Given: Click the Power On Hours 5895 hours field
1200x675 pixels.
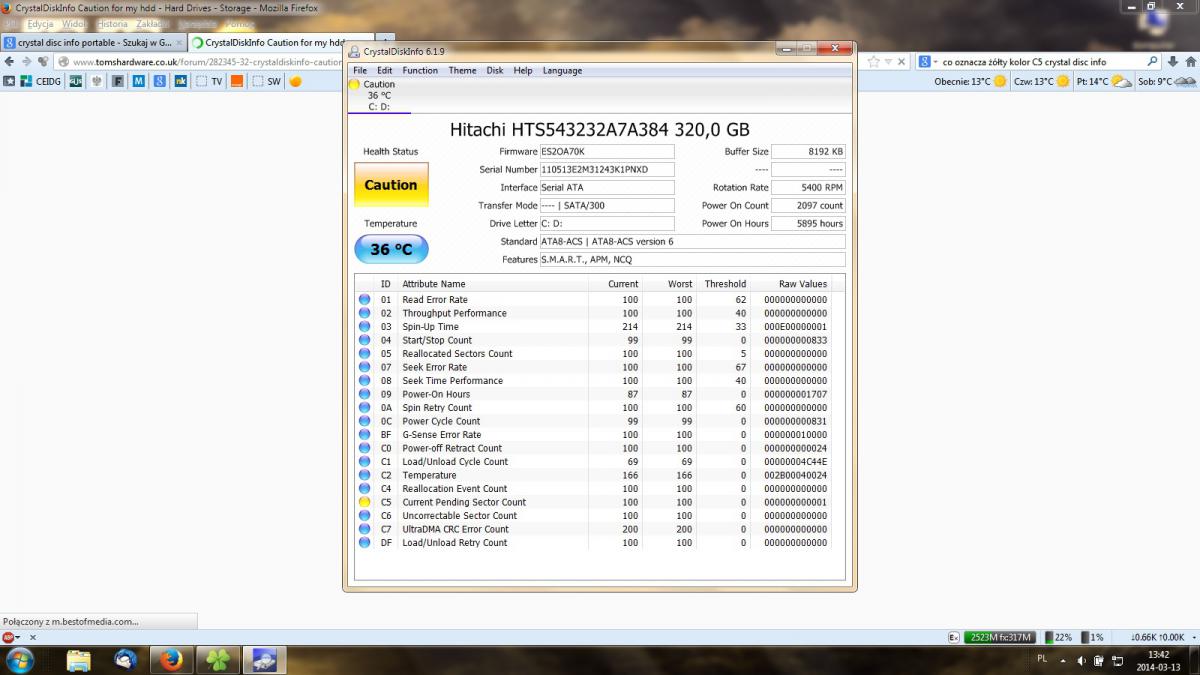Looking at the screenshot, I should coord(809,224).
